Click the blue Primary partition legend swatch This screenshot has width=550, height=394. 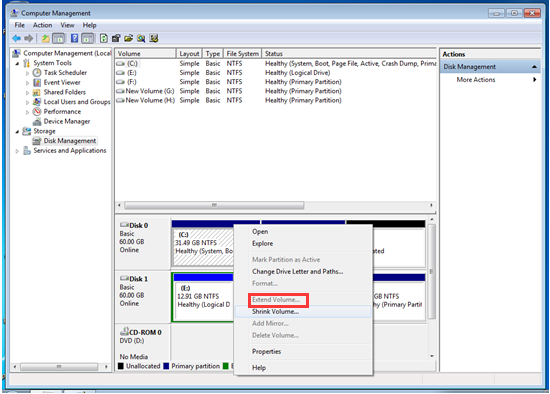click(166, 366)
